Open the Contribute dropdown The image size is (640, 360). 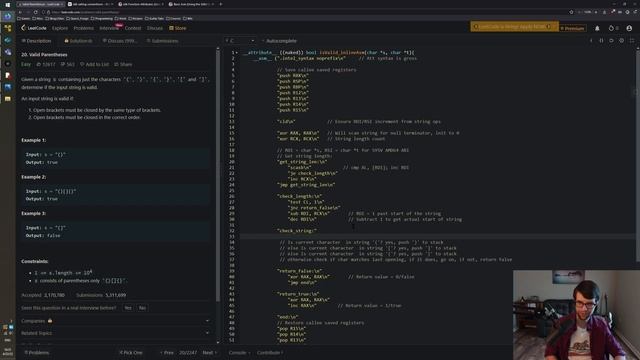270,353
